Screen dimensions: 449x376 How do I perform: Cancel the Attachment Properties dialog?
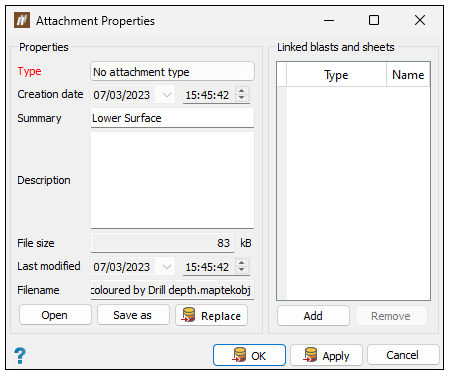tap(403, 355)
